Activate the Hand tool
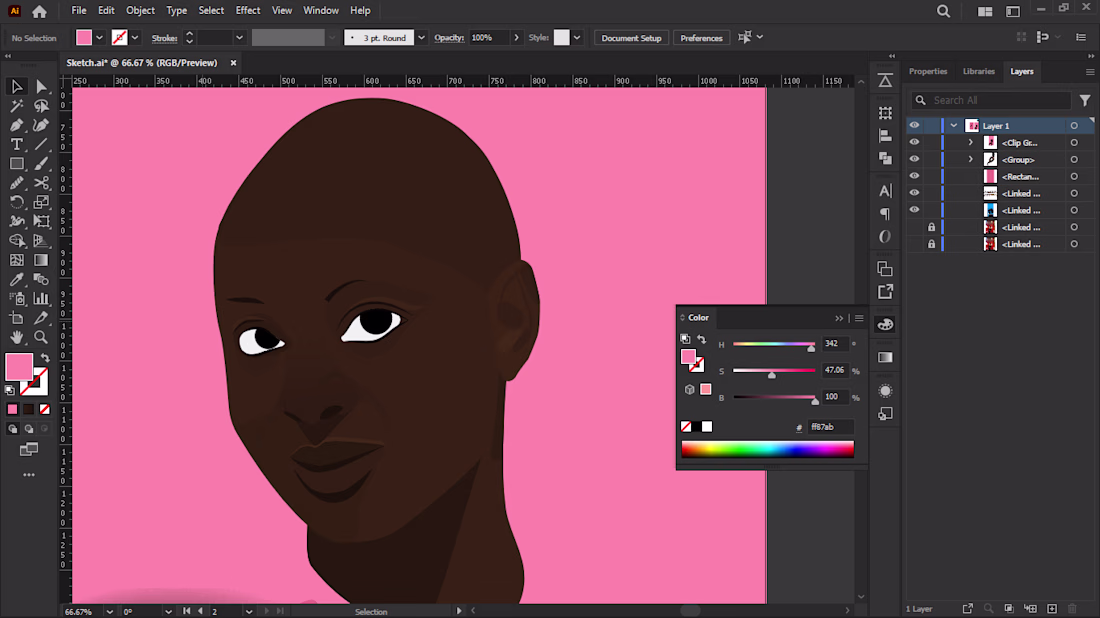The height and width of the screenshot is (618, 1100). click(17, 337)
